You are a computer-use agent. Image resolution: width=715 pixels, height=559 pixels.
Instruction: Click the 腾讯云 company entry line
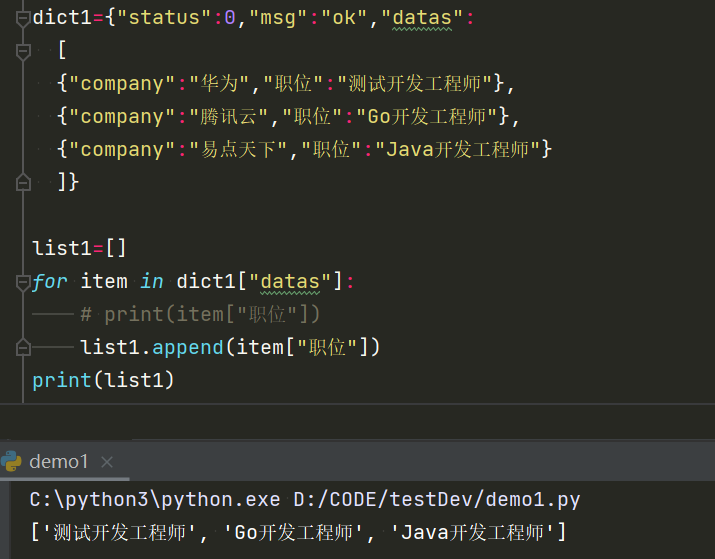[288, 117]
